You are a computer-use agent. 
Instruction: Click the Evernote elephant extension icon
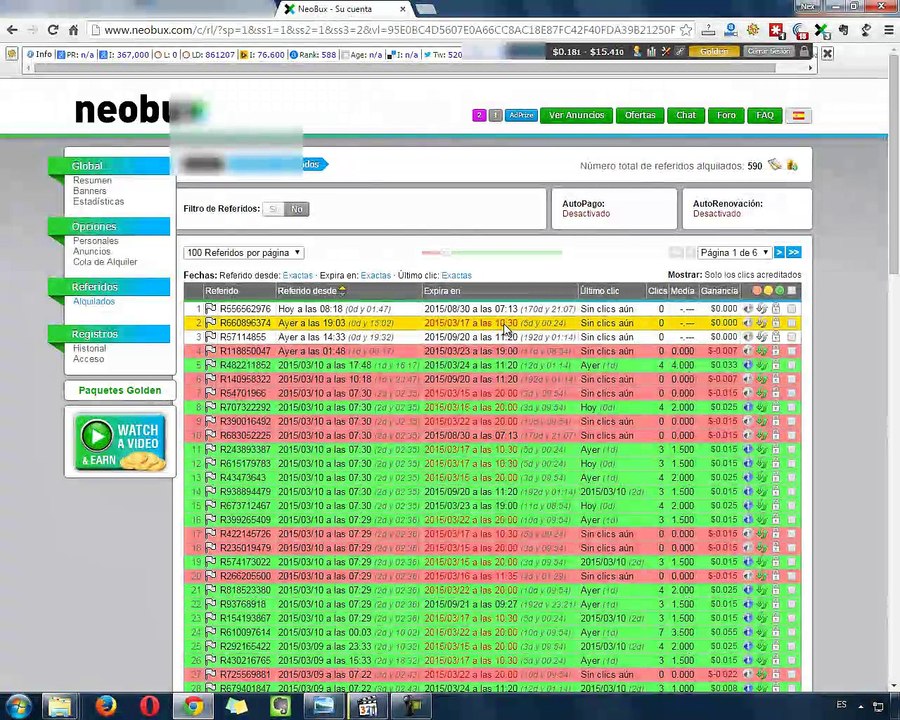(844, 30)
